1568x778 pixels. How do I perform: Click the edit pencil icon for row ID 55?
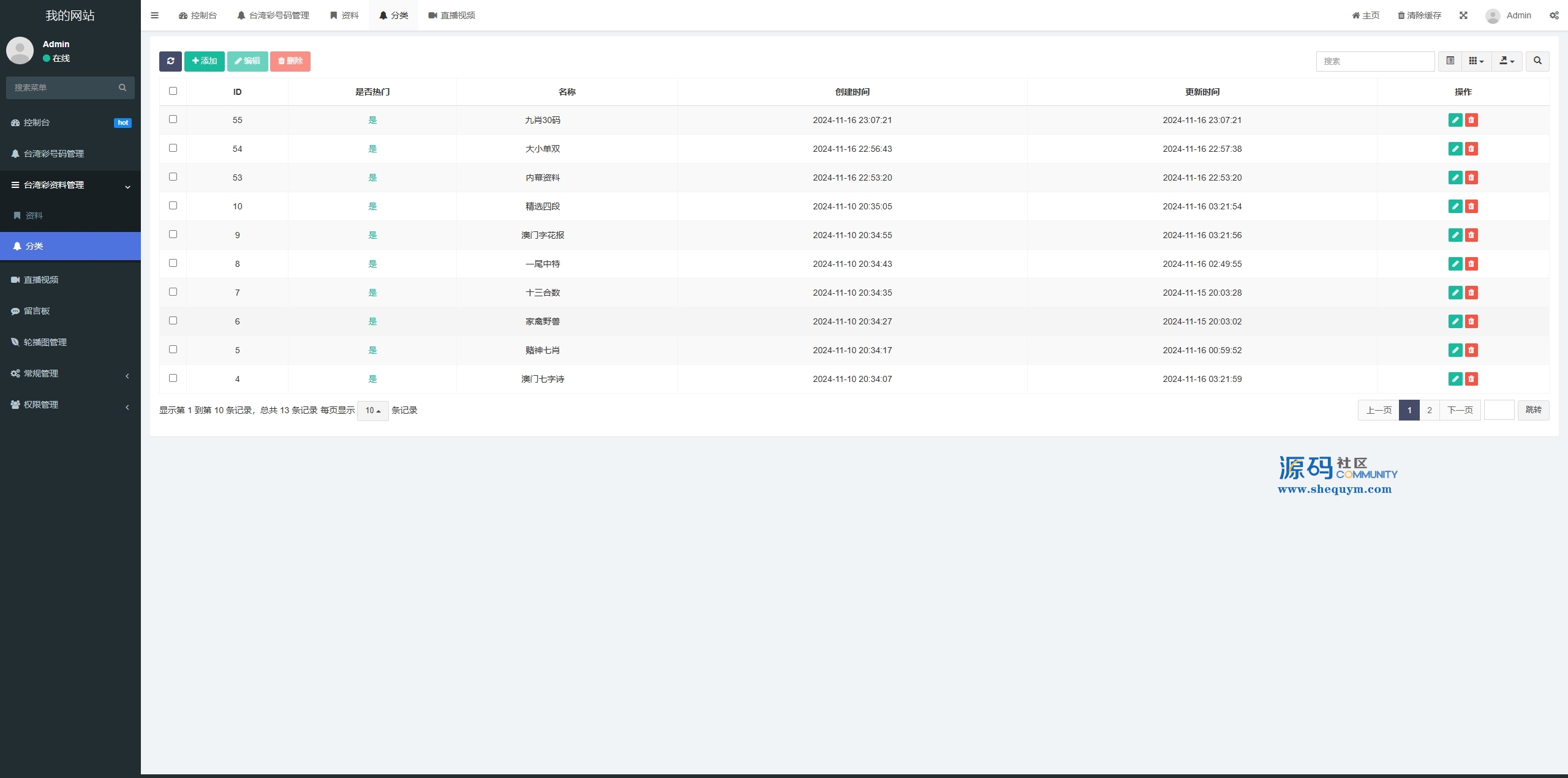coord(1455,120)
